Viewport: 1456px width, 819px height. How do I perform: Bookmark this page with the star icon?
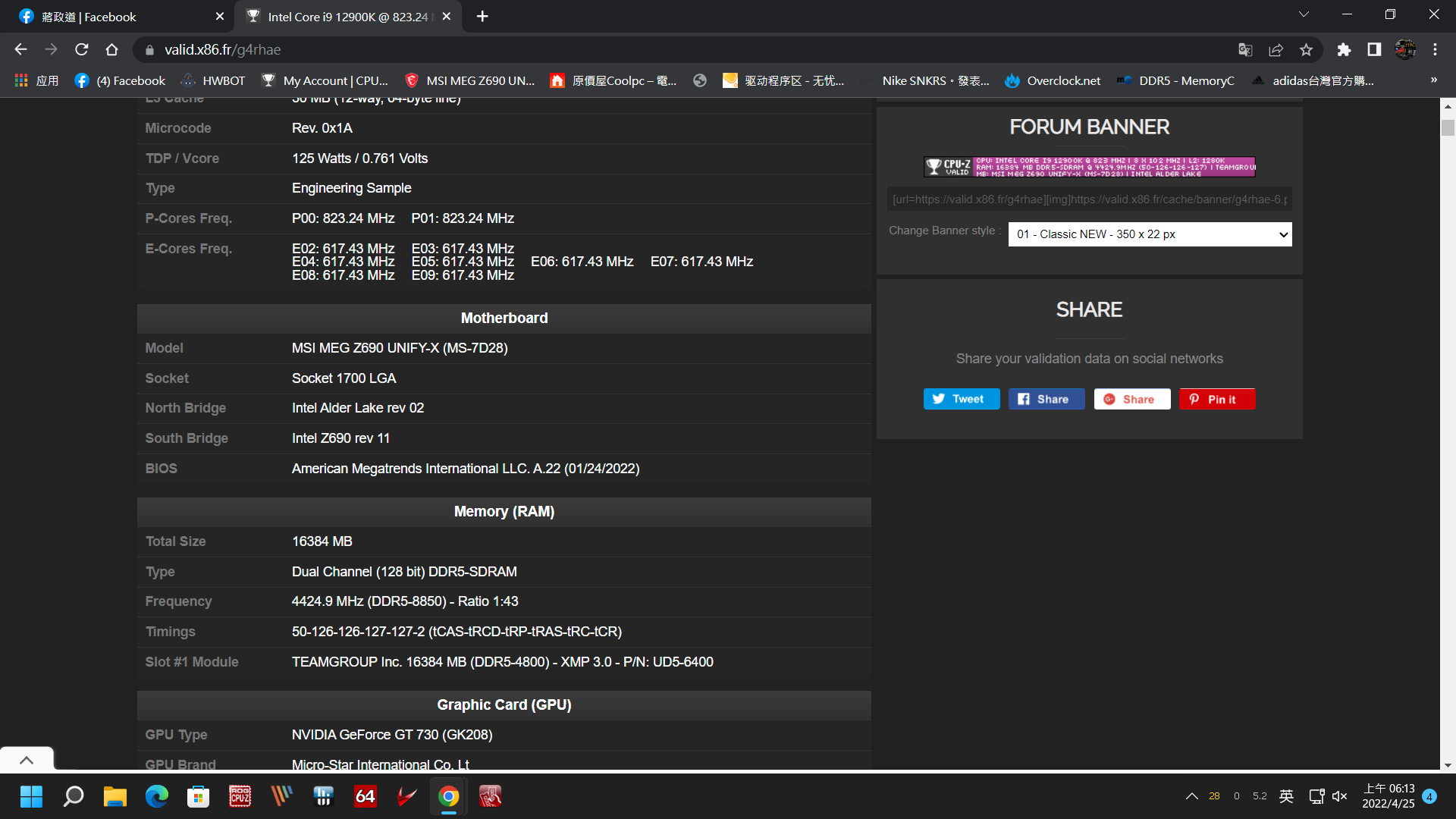pos(1306,49)
